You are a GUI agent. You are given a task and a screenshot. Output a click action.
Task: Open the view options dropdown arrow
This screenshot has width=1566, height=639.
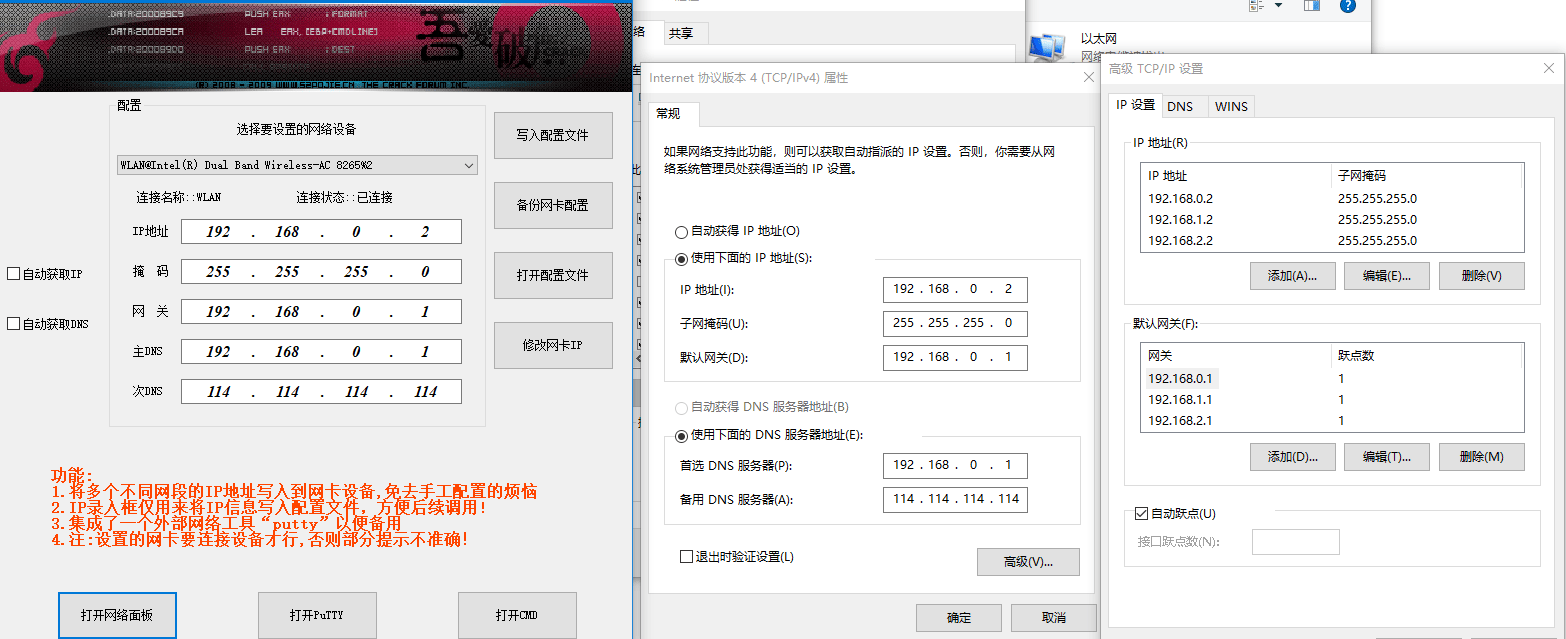click(x=1278, y=6)
